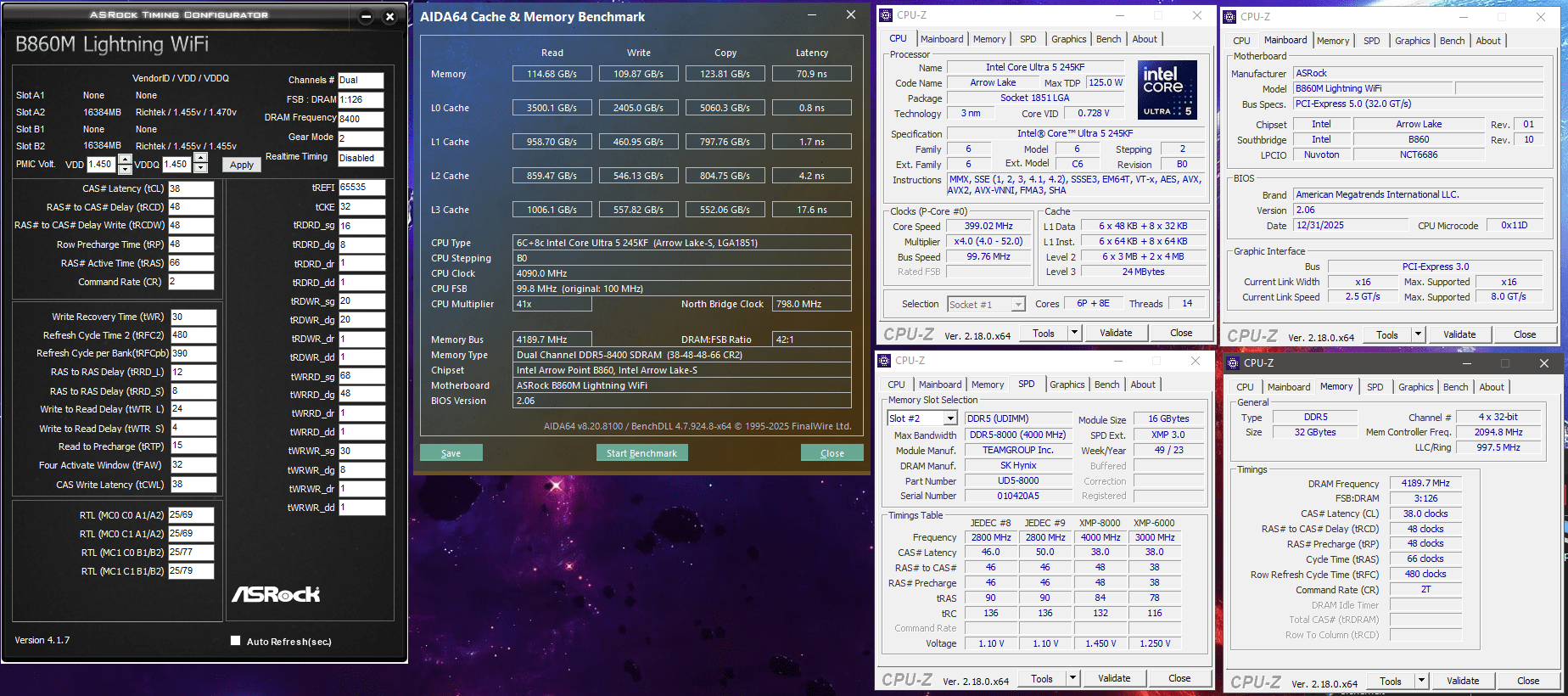Viewport: 1568px width, 696px height.
Task: Click Tools button in CPU-Z Mainboard window
Action: pyautogui.click(x=1387, y=334)
